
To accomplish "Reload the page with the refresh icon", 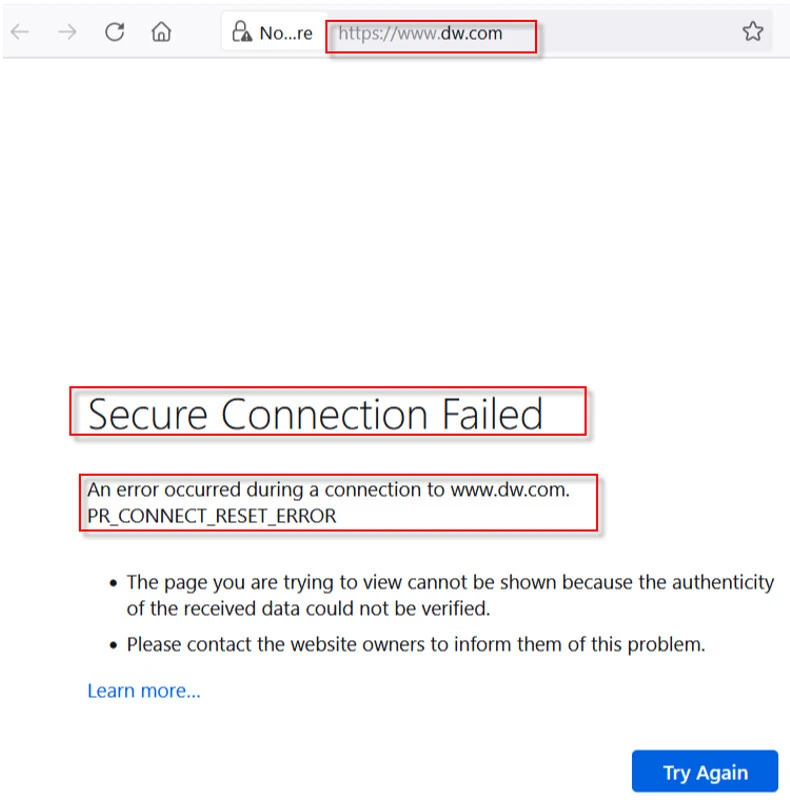I will pos(115,32).
